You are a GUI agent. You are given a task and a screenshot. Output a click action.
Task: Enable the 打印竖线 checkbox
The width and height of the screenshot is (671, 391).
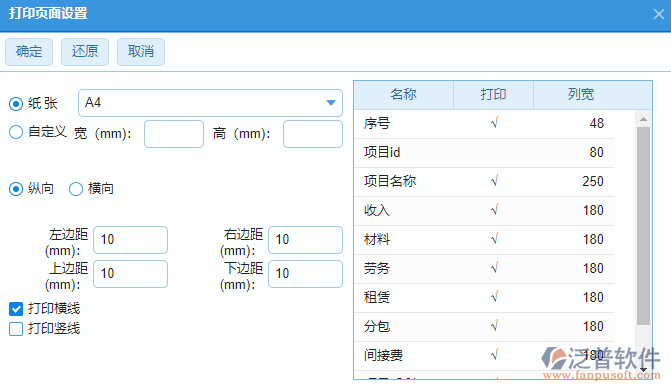(16, 329)
